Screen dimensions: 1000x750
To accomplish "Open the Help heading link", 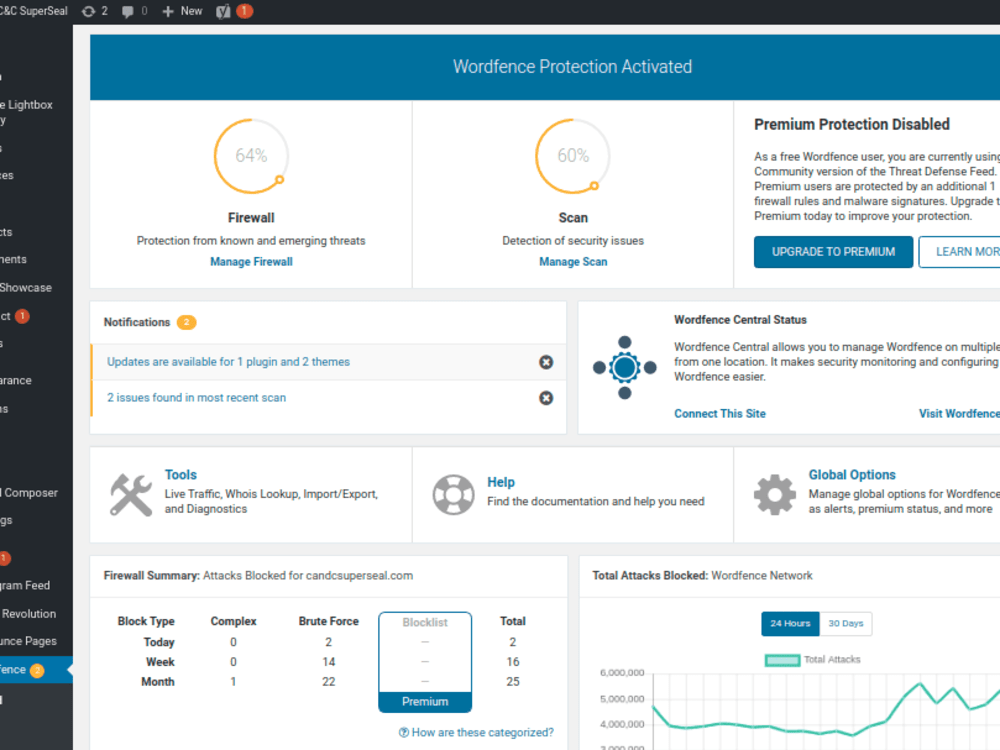I will coord(501,482).
